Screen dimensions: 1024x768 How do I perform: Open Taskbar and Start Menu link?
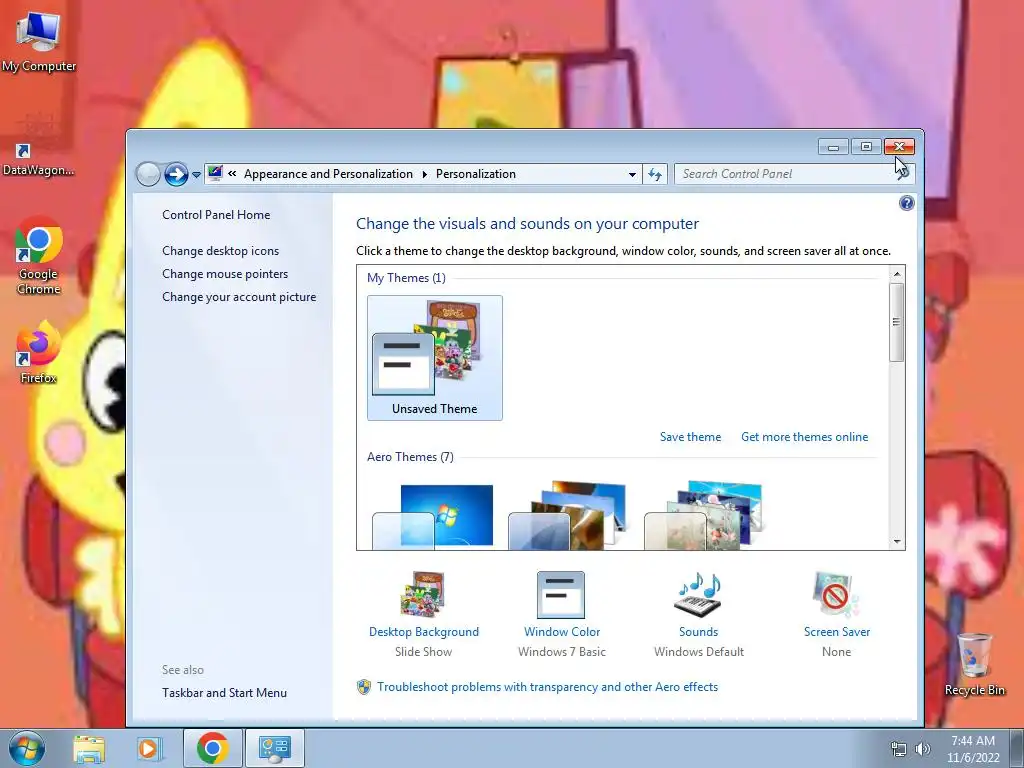224,693
